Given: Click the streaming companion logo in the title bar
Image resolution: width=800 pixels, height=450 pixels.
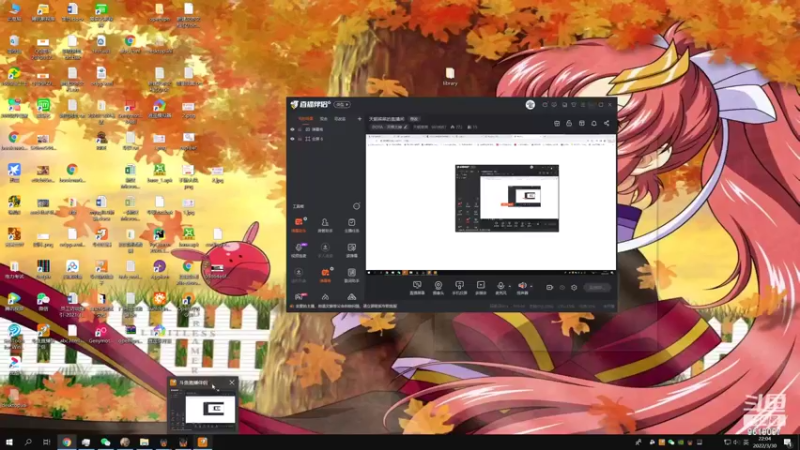Looking at the screenshot, I should 310,105.
